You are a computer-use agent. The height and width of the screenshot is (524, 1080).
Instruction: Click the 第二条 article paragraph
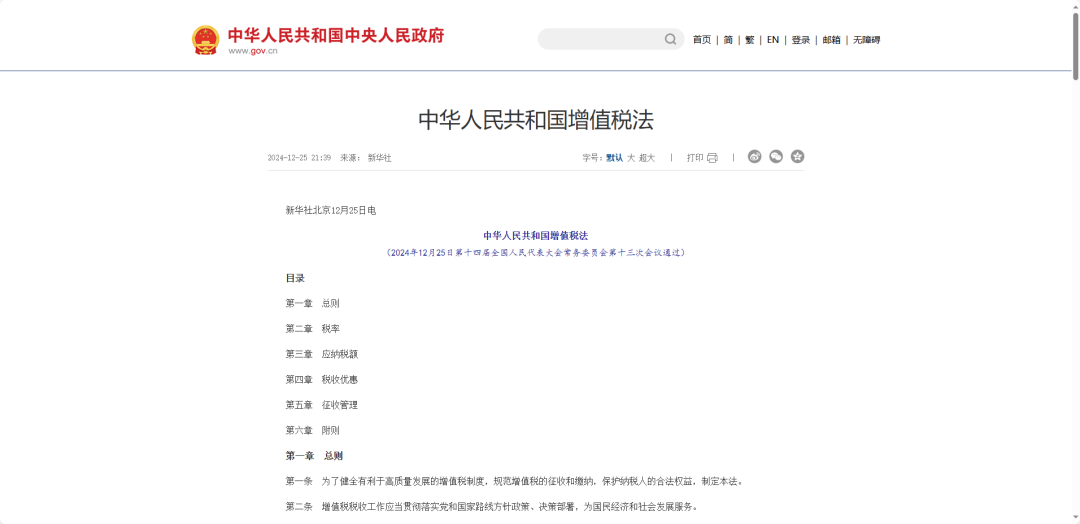click(x=492, y=507)
